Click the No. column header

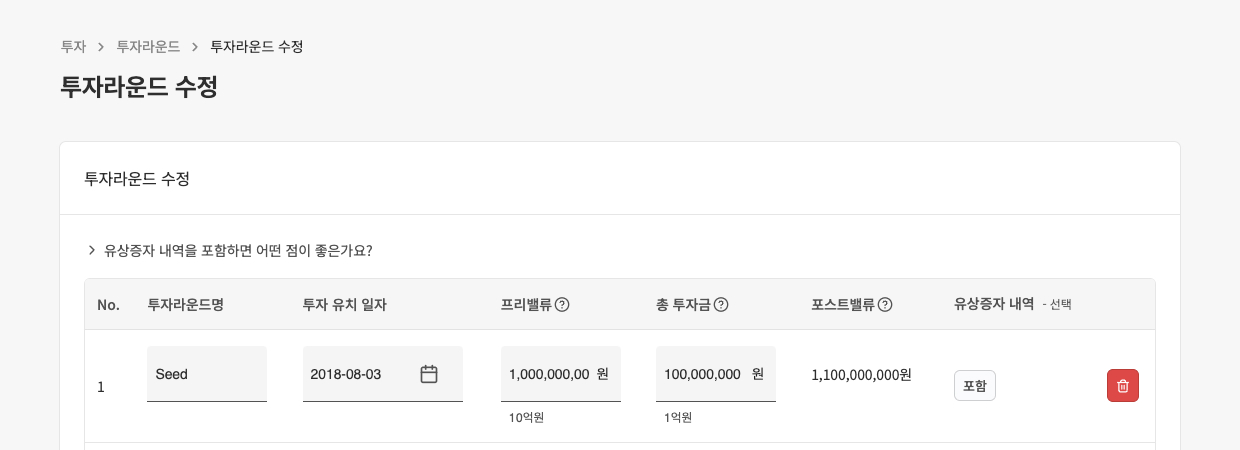[108, 305]
